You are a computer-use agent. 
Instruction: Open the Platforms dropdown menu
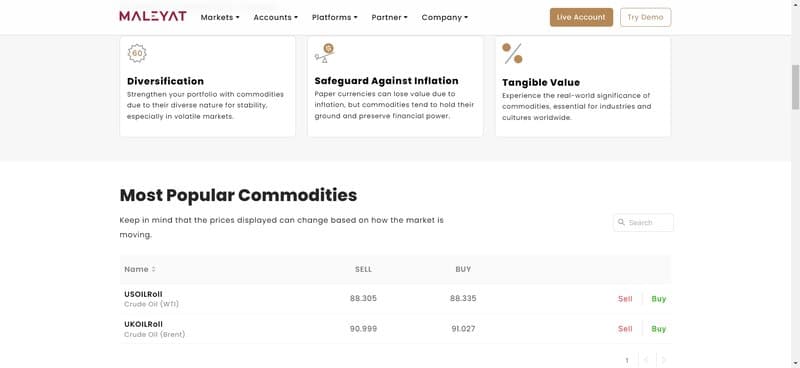pyautogui.click(x=335, y=17)
